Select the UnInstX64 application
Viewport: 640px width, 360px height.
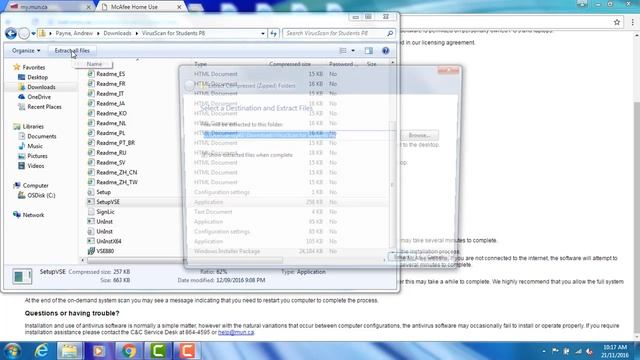click(x=109, y=241)
